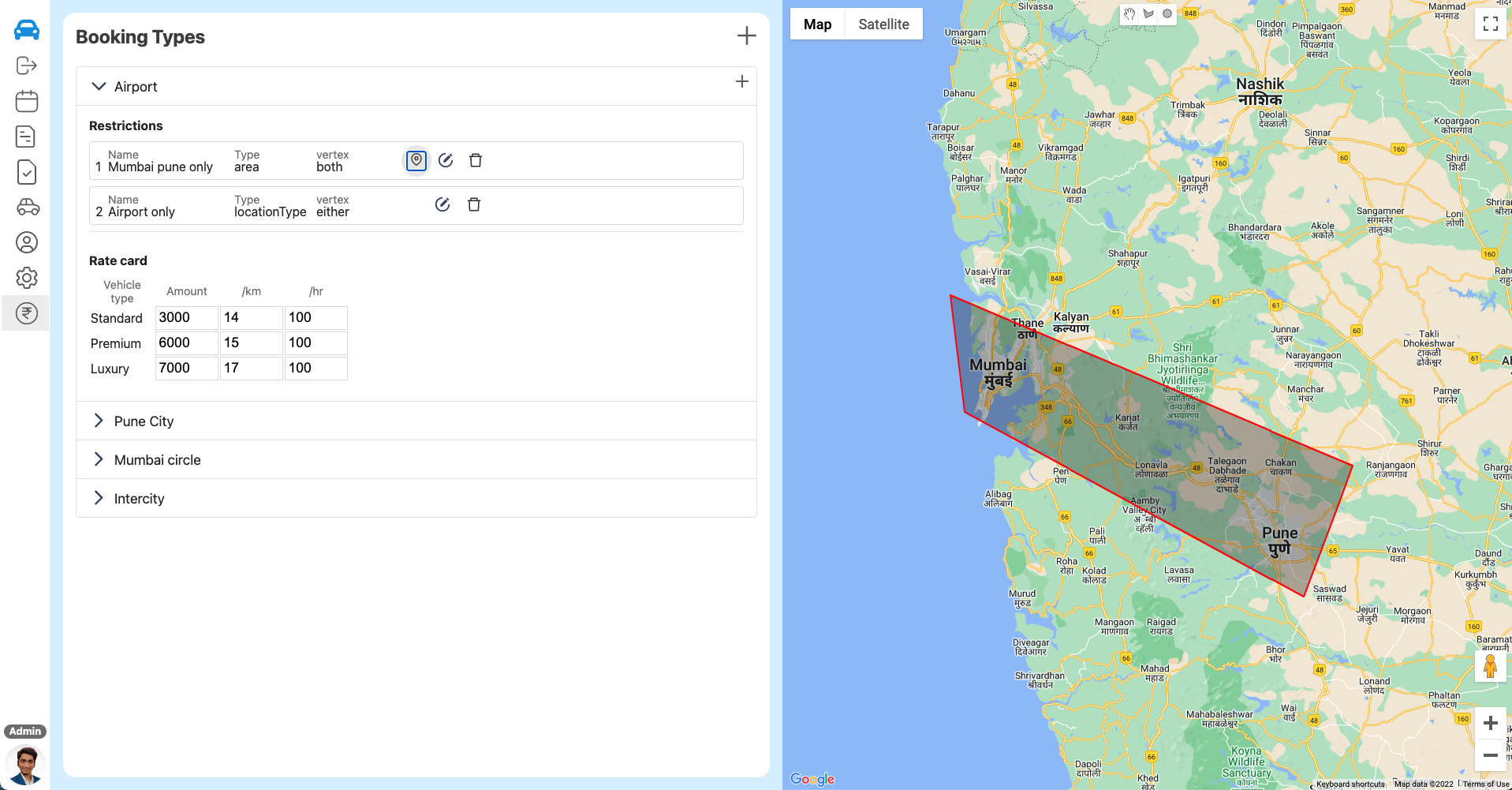Open the user profile icon in the sidebar
The height and width of the screenshot is (790, 1512).
pyautogui.click(x=27, y=242)
